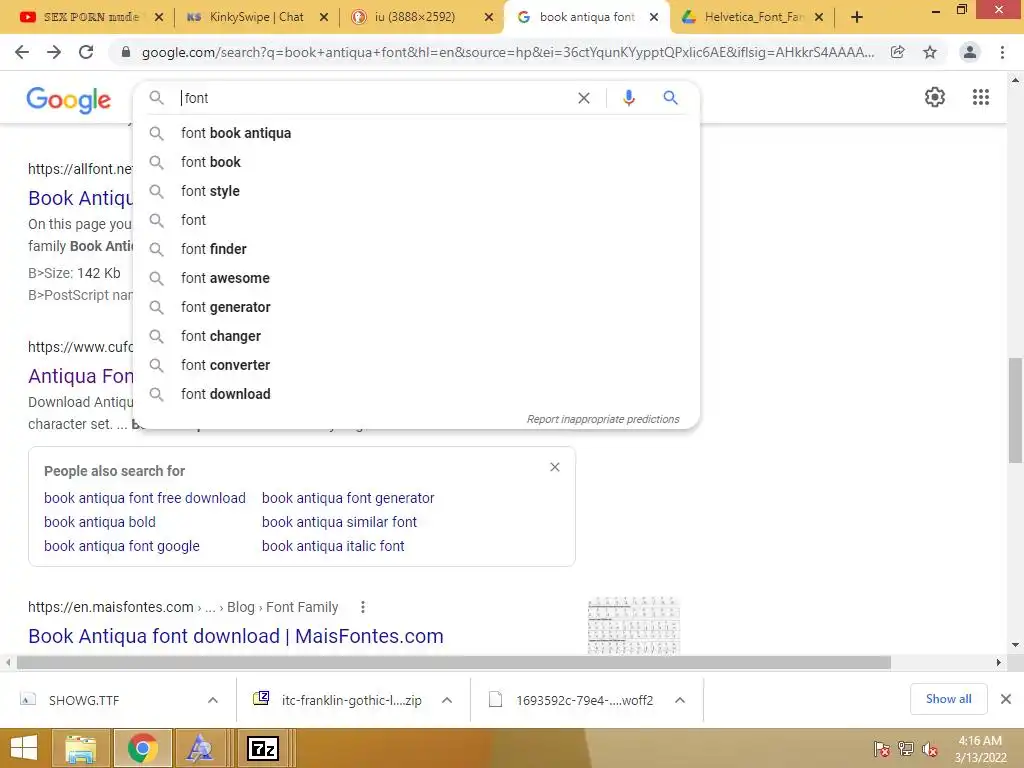Go forward to next page

click(x=54, y=52)
